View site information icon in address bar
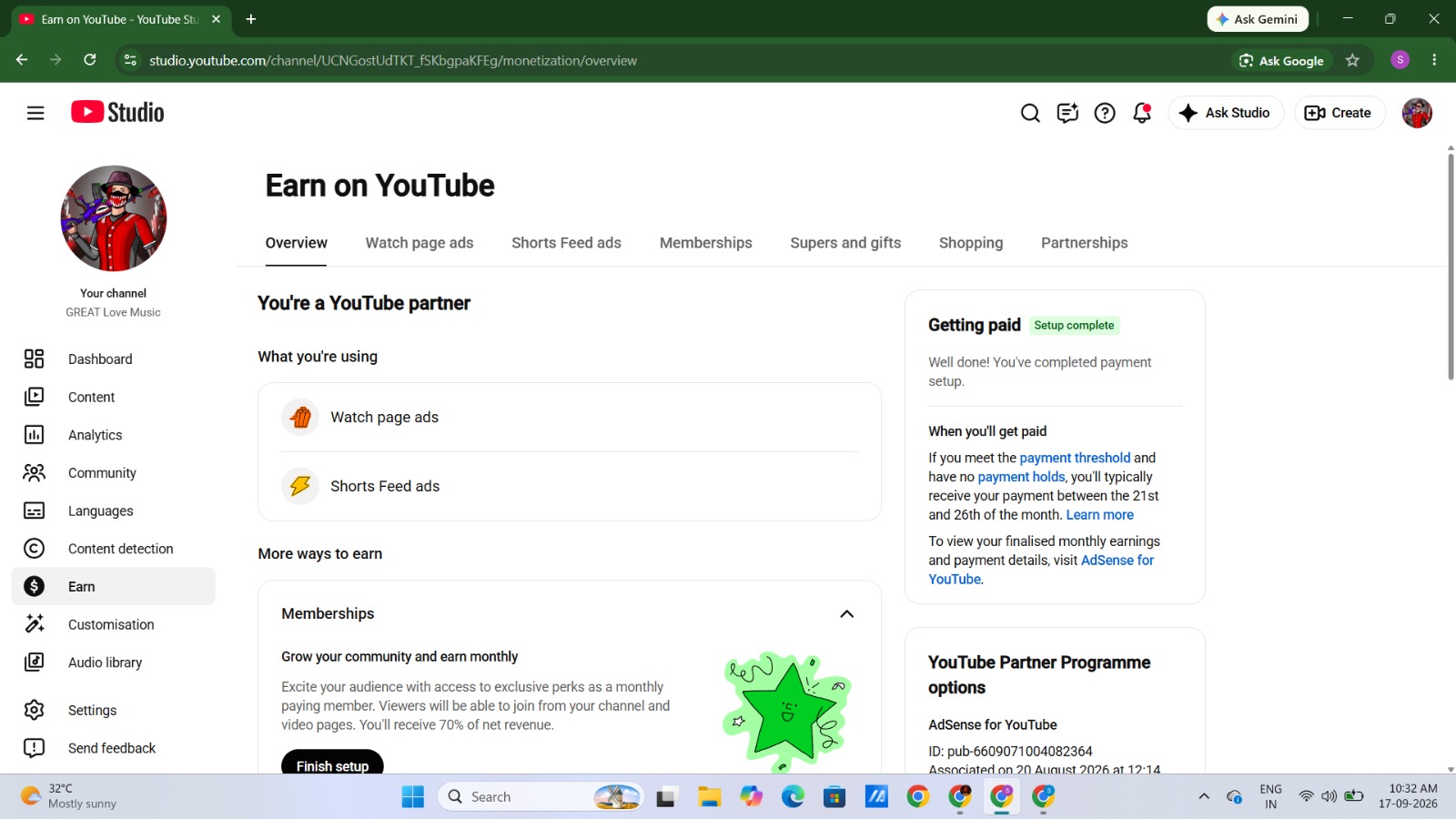The height and width of the screenshot is (819, 1456). (x=130, y=60)
